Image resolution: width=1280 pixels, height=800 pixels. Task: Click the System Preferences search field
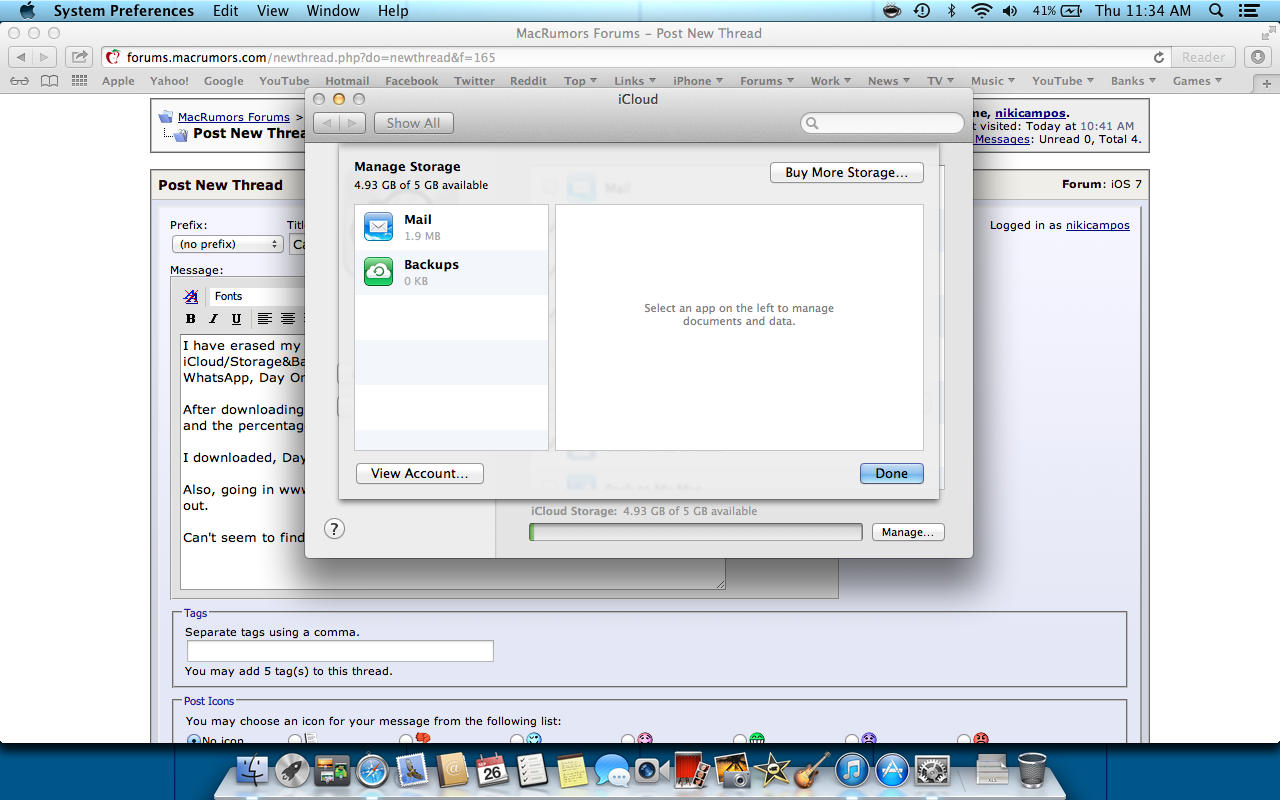coord(882,123)
